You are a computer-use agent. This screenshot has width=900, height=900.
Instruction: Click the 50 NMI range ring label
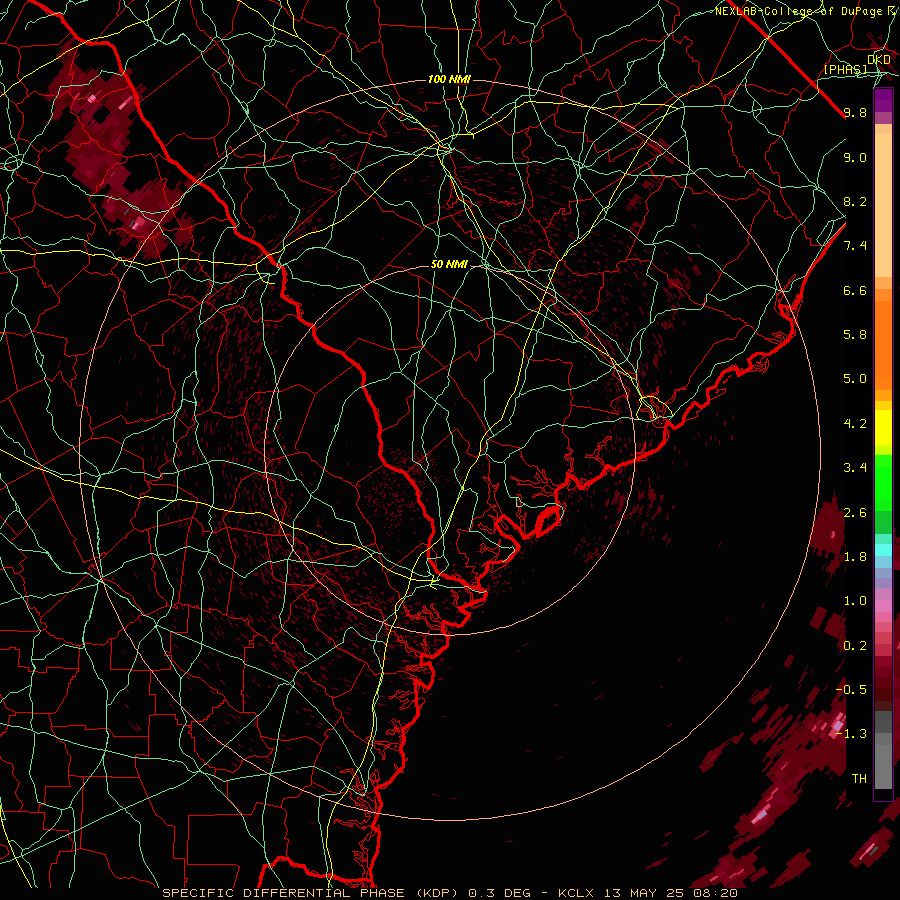449,264
